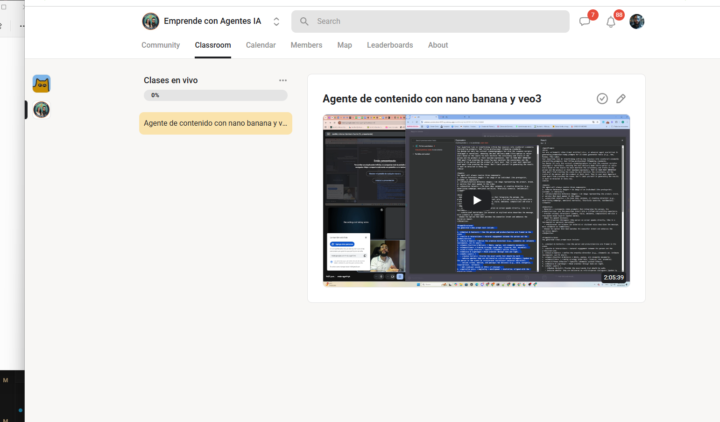Switch to the Community tab
720x422 pixels.
click(x=160, y=45)
